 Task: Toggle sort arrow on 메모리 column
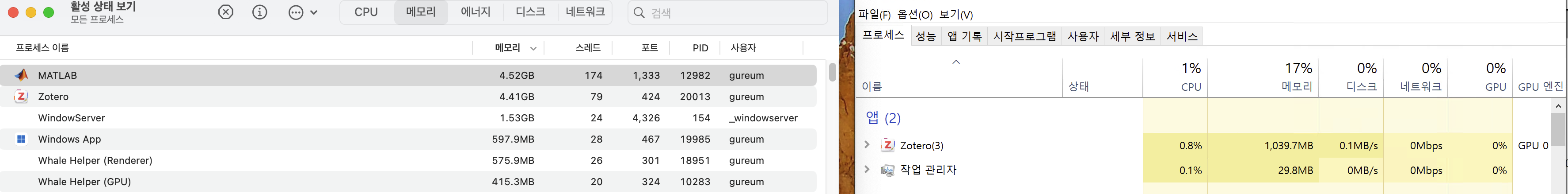[x=533, y=48]
